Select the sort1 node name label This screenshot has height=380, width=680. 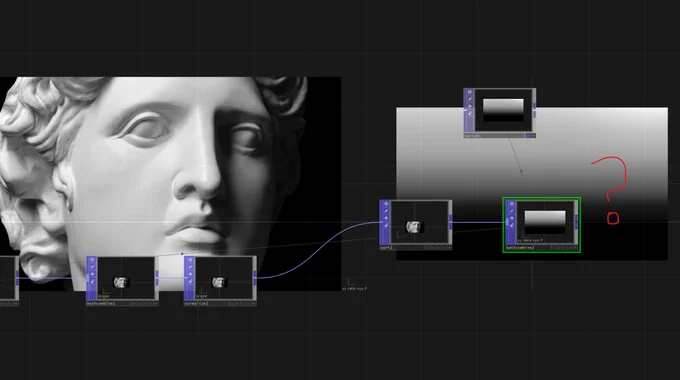coord(386,248)
